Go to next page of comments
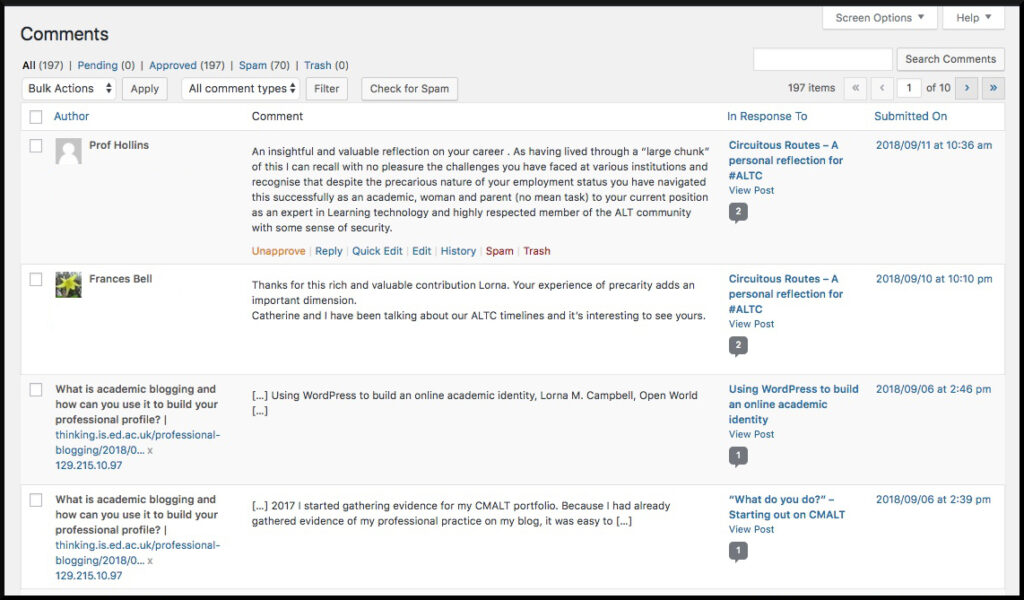The image size is (1024, 600). (967, 88)
